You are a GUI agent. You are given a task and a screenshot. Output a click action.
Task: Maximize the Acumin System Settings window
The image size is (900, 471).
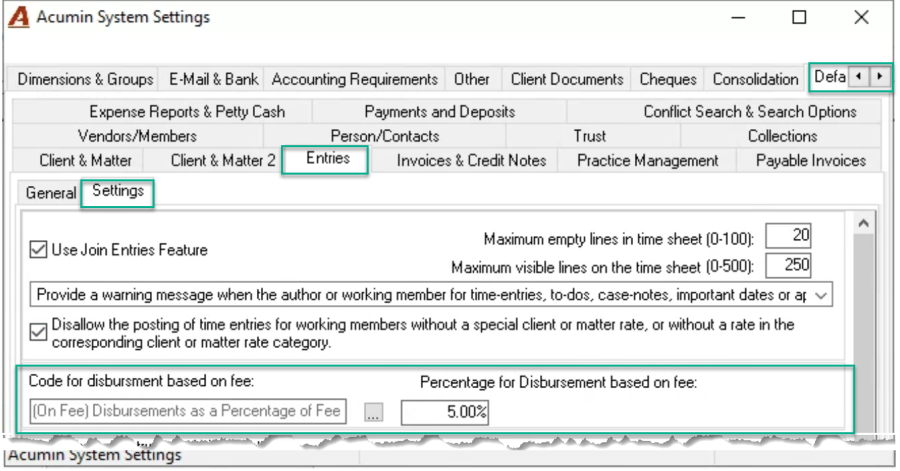coord(799,18)
